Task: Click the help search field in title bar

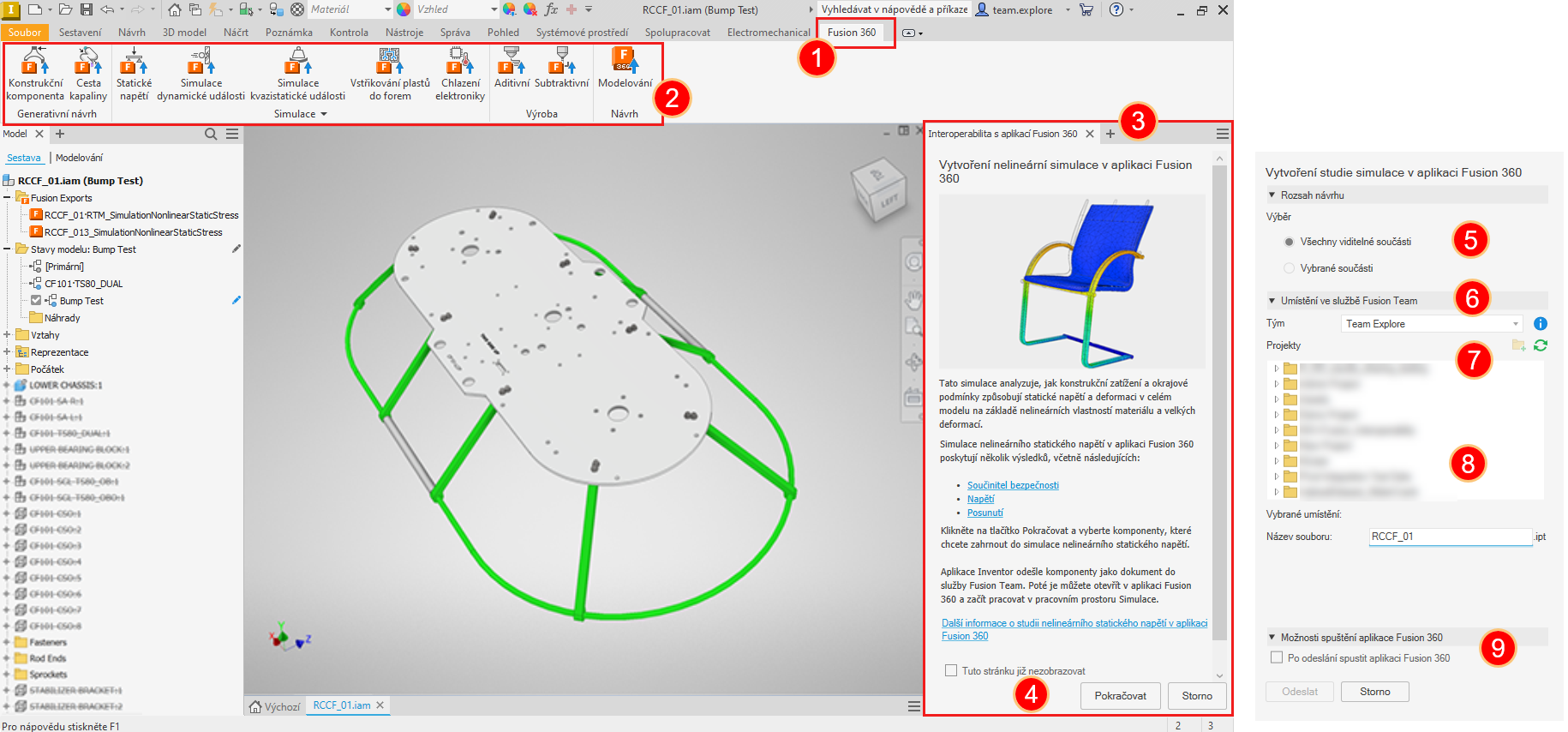Action: pos(895,9)
